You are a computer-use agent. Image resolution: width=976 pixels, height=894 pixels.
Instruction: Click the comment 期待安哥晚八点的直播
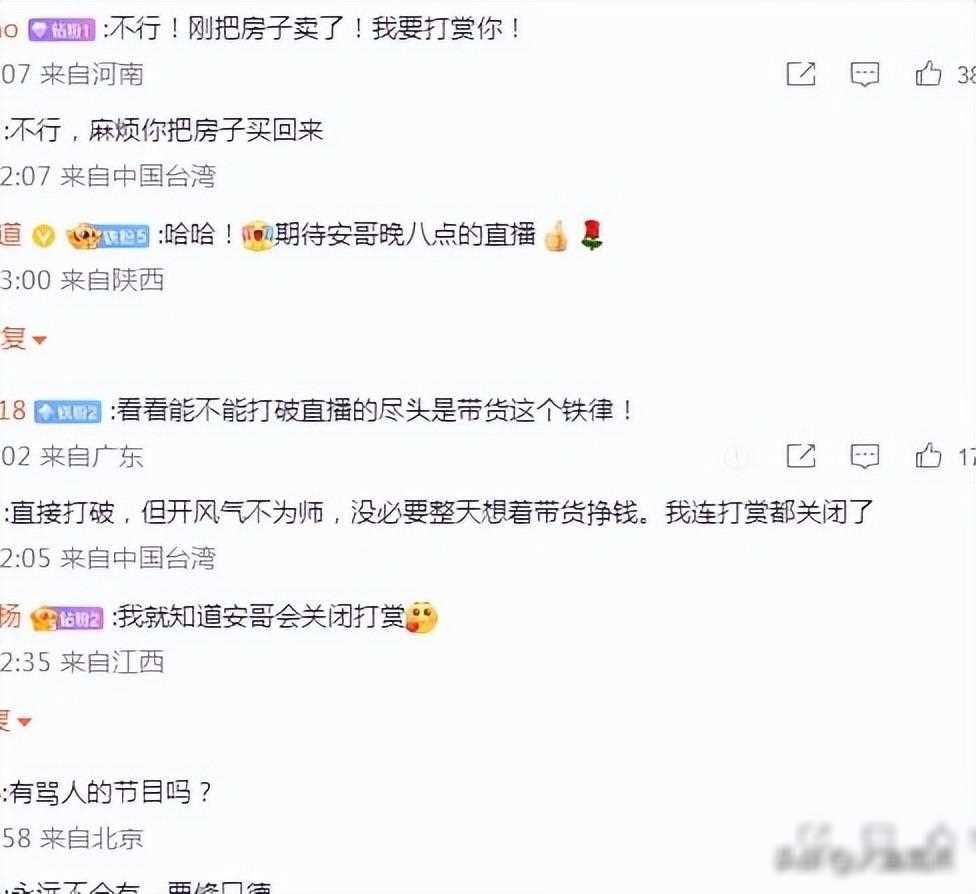405,235
